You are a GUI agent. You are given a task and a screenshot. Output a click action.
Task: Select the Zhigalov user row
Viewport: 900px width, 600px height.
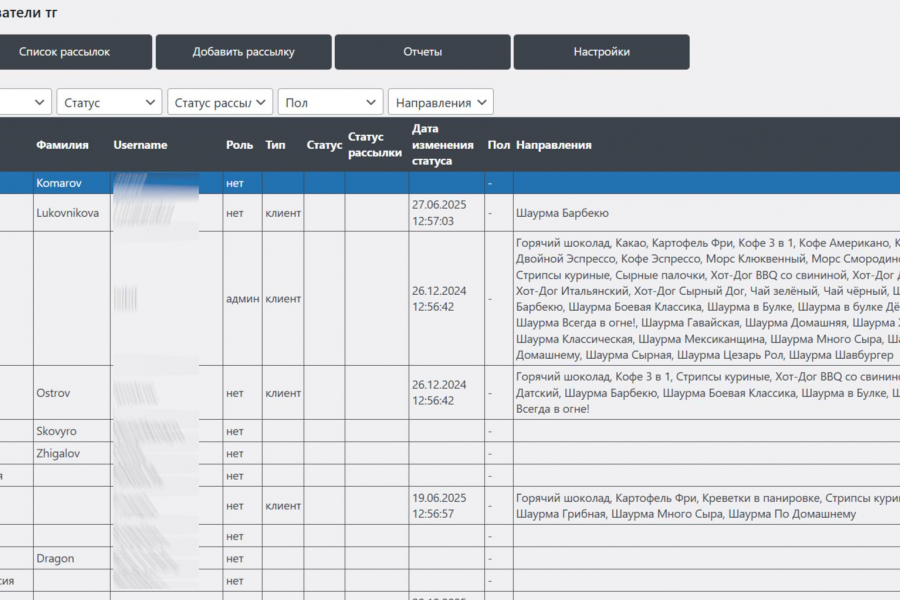click(450, 453)
